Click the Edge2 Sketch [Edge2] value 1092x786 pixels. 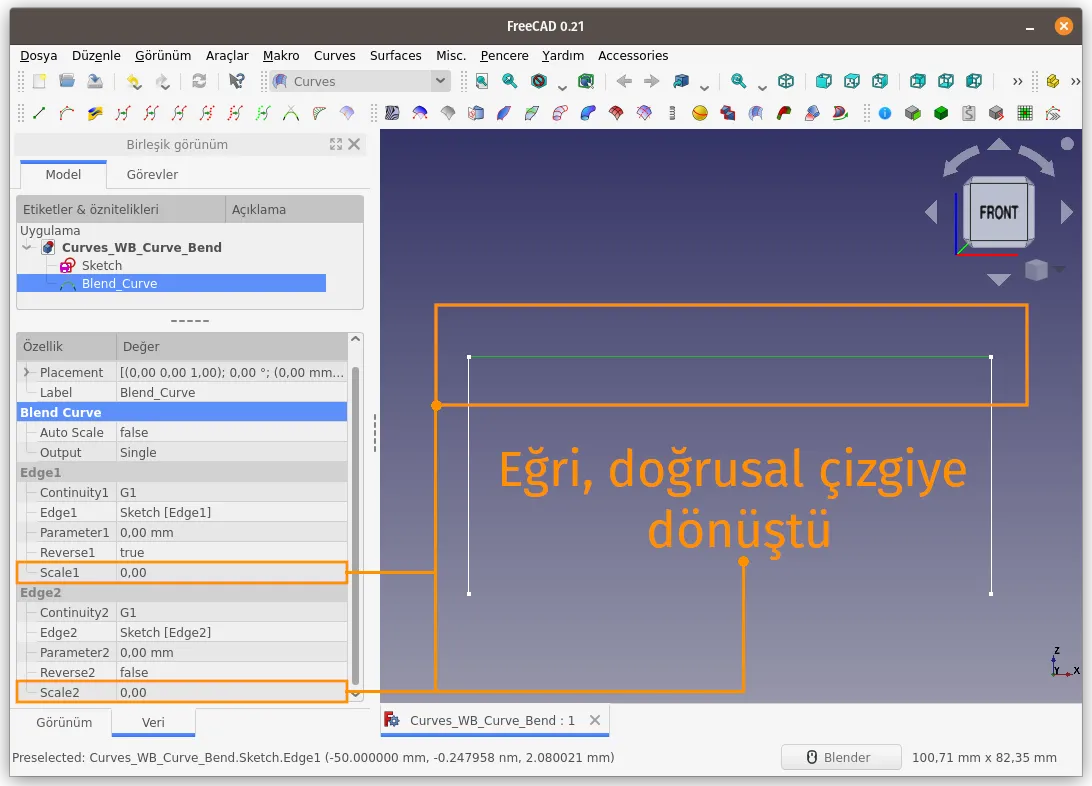[232, 632]
